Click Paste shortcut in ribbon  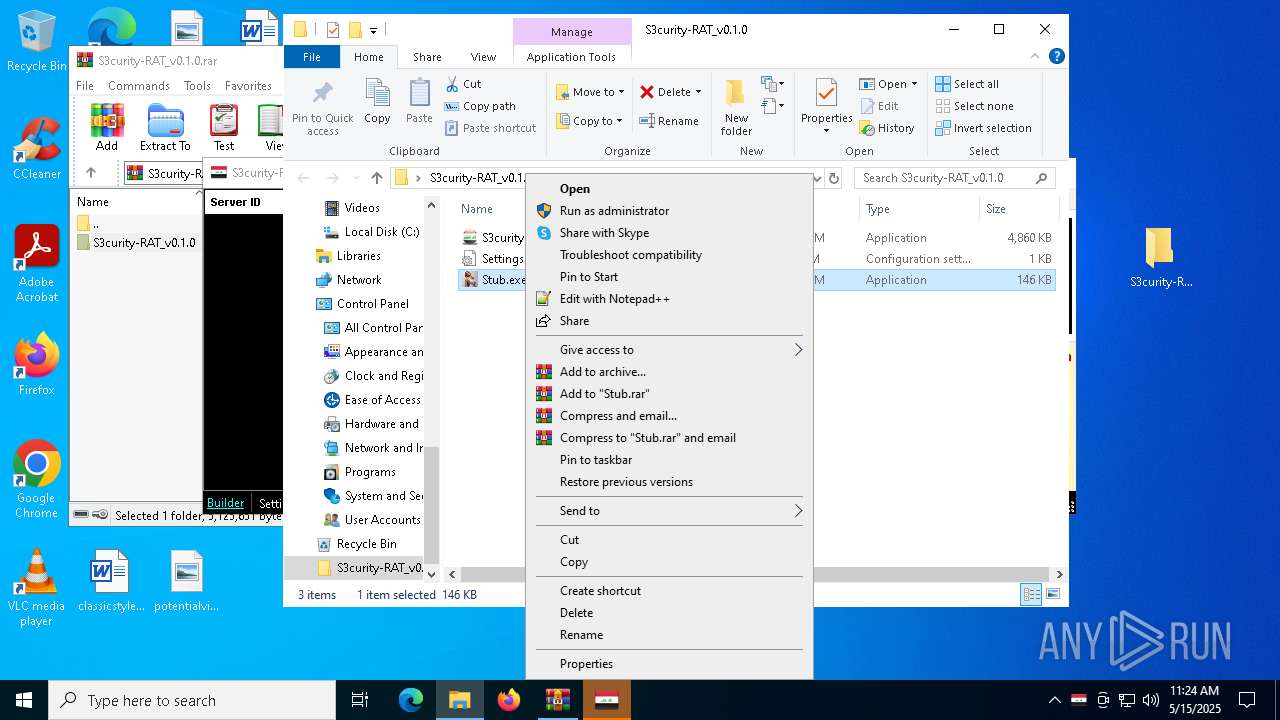(491, 128)
